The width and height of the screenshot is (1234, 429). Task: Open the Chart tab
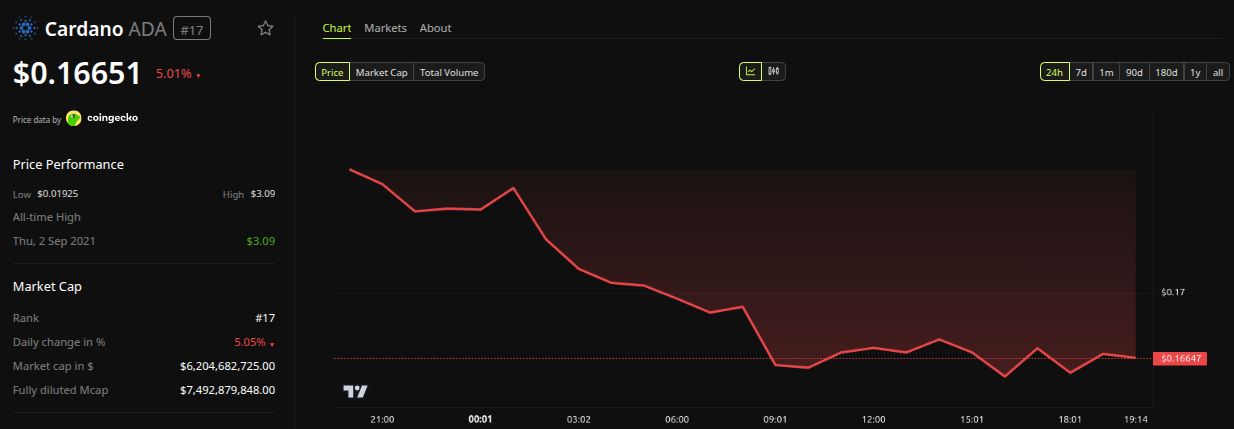[337, 28]
